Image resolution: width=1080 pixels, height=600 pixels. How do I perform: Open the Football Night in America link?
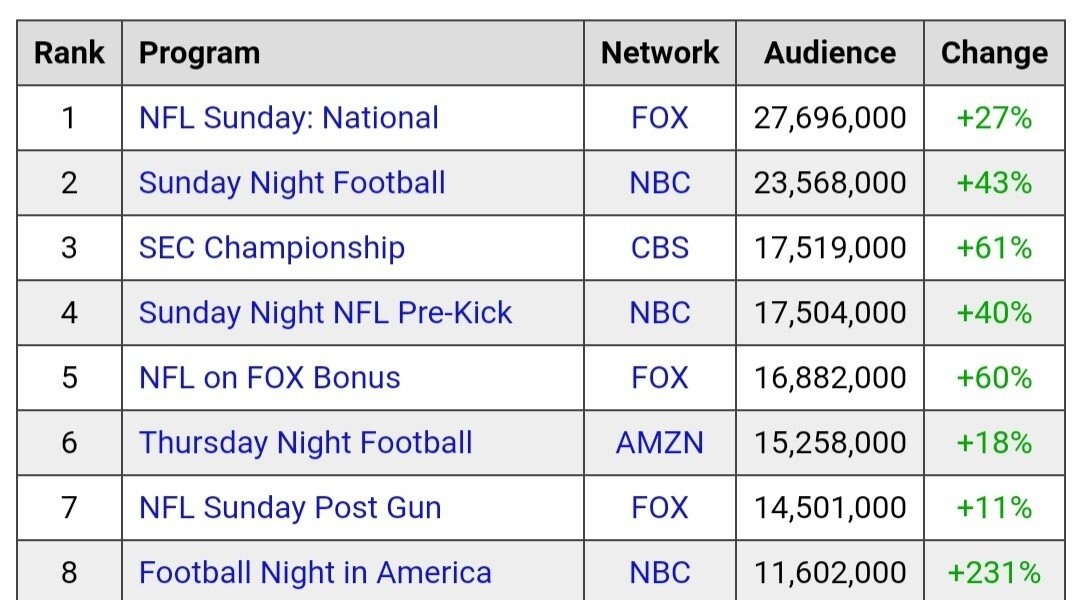(x=315, y=573)
